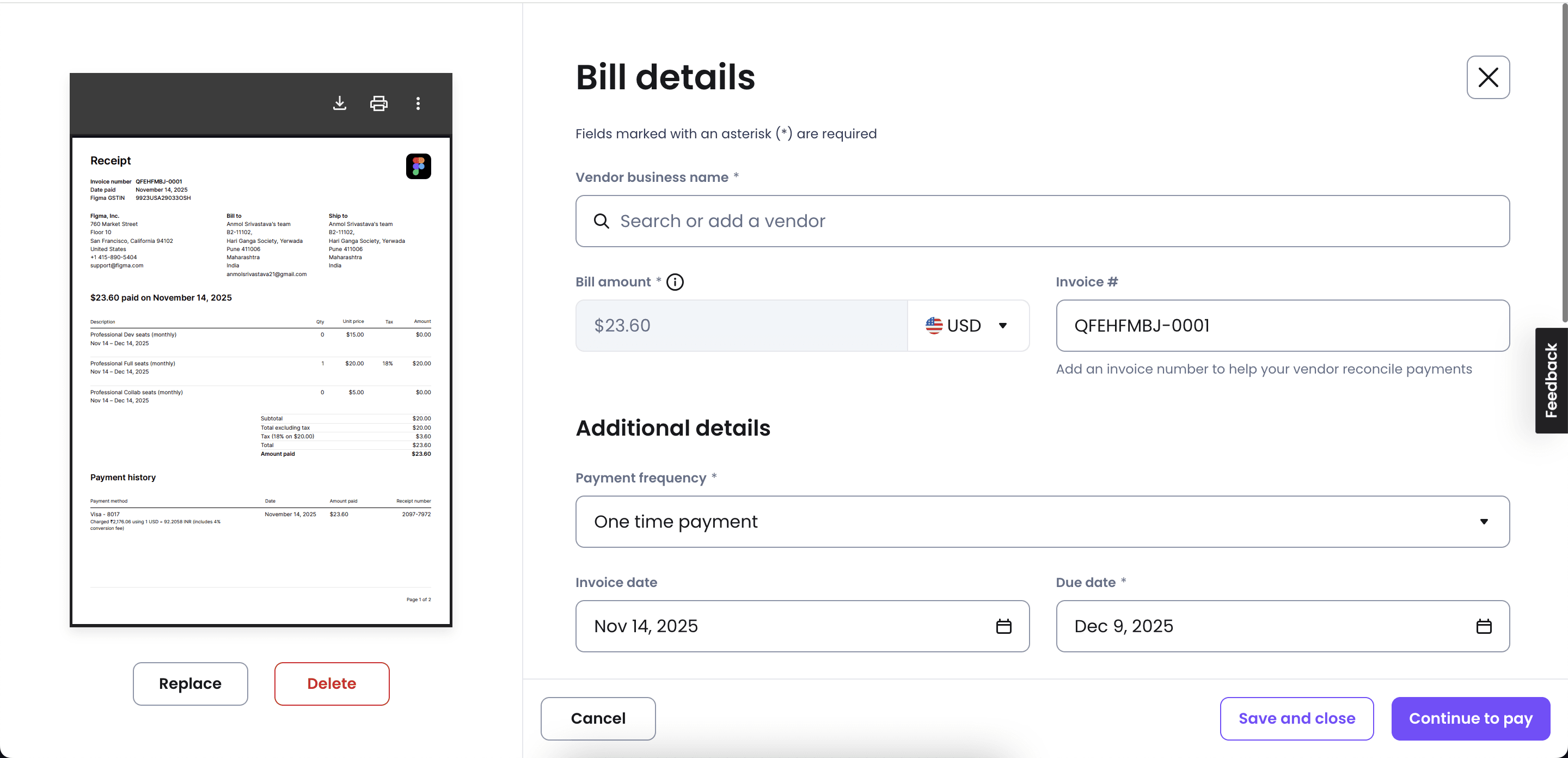Click the Bill amount info icon

point(675,282)
